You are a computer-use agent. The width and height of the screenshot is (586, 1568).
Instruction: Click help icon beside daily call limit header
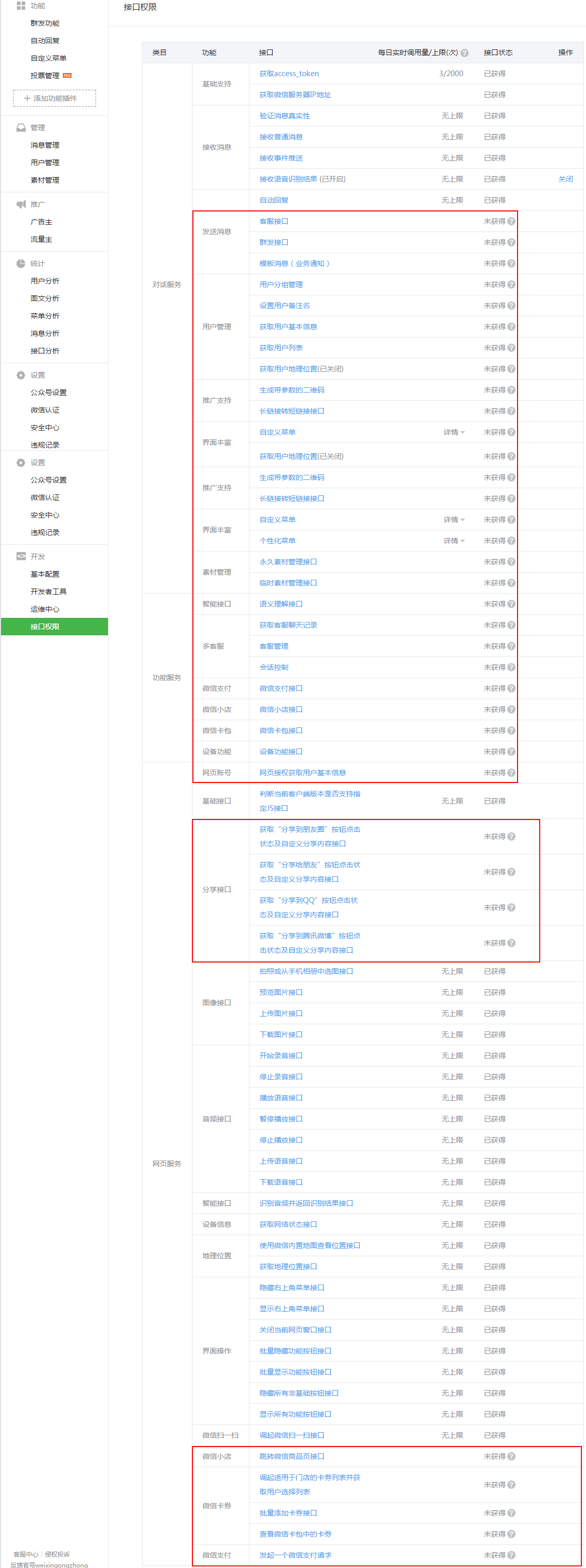tap(464, 53)
